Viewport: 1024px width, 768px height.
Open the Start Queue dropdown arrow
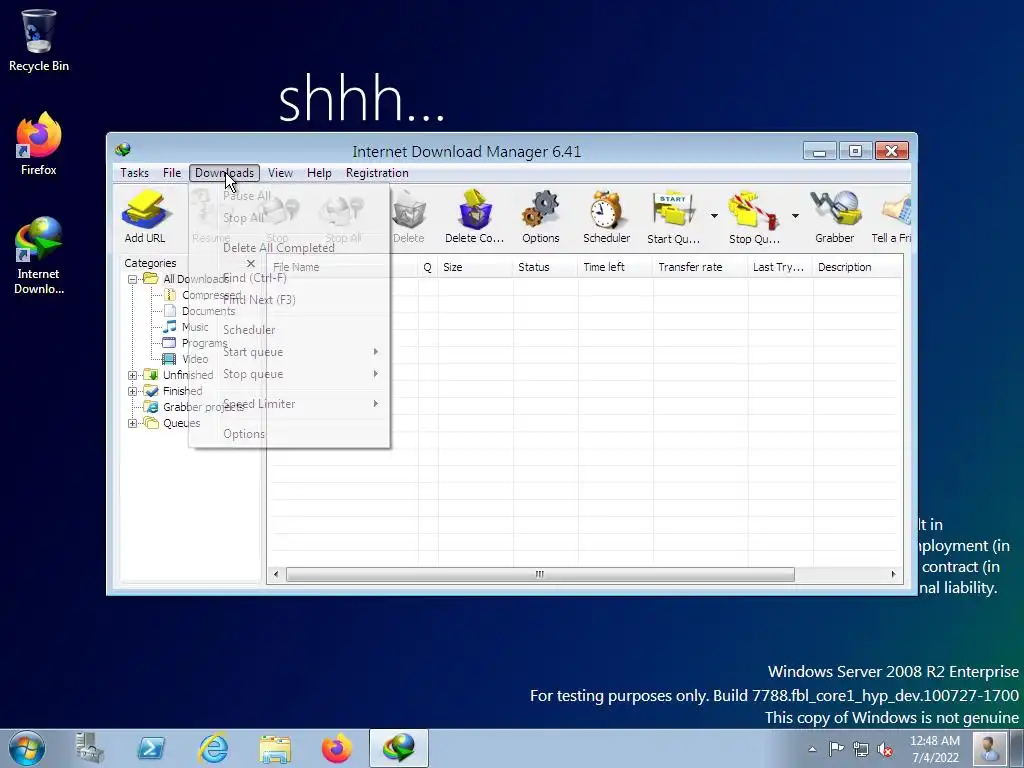tap(714, 216)
